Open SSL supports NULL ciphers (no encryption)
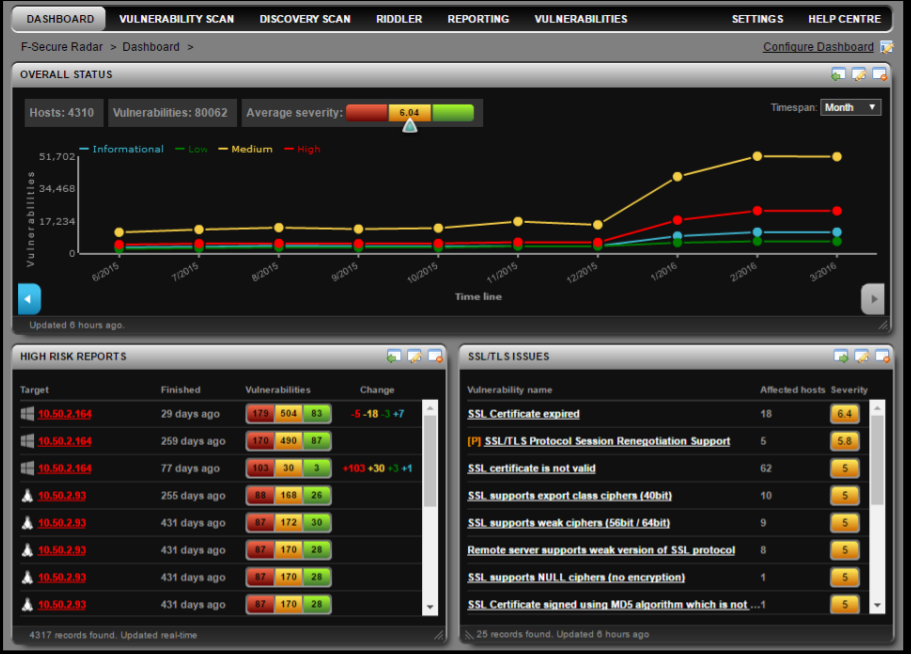 [576, 578]
